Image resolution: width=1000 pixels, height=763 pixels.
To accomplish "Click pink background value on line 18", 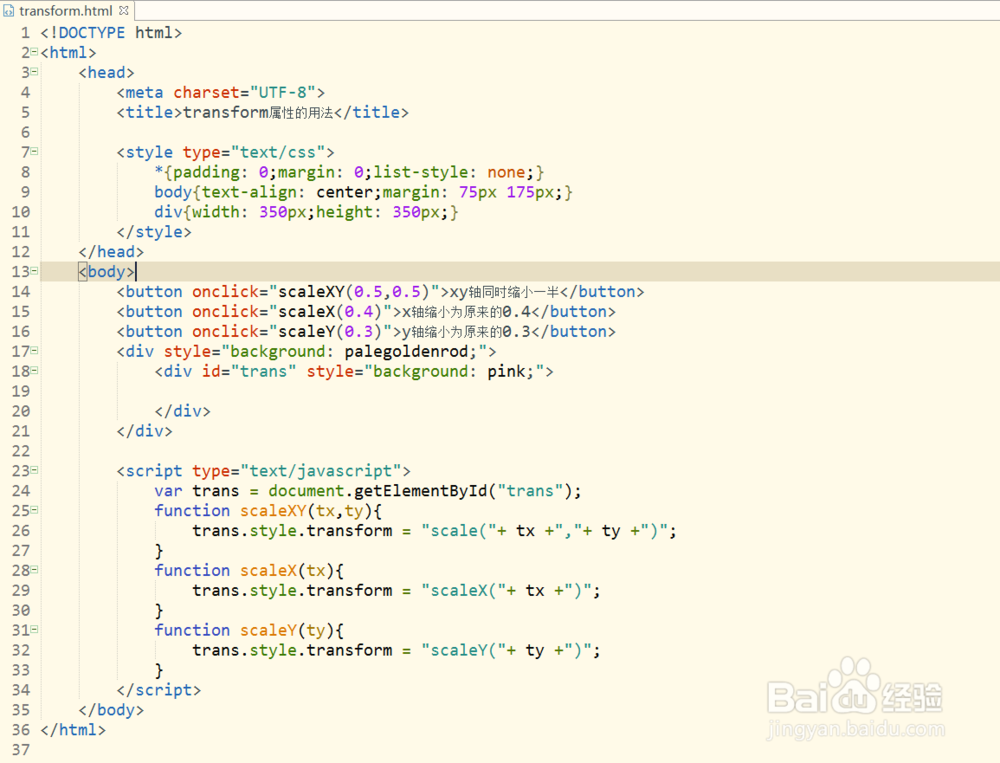I will coord(506,371).
